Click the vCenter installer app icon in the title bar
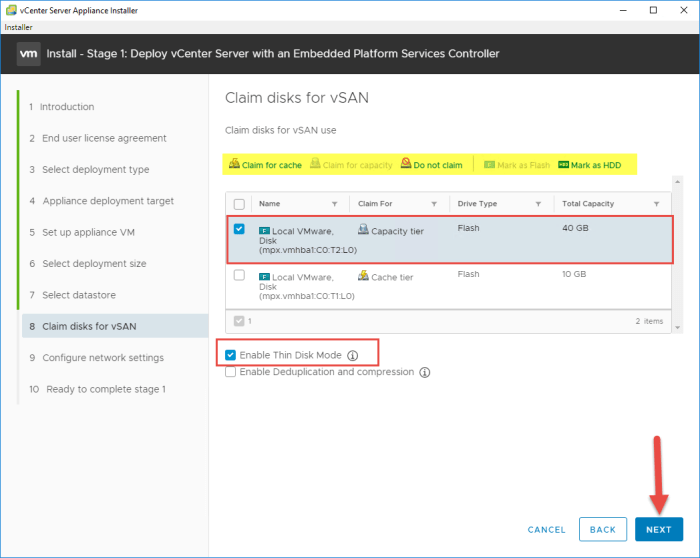Image resolution: width=700 pixels, height=558 pixels. 11,10
